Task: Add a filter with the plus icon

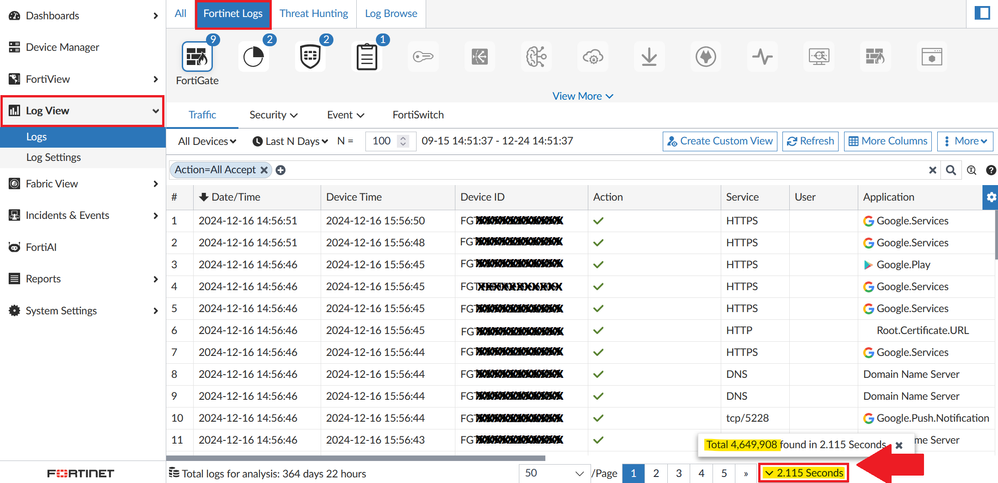Action: click(281, 170)
